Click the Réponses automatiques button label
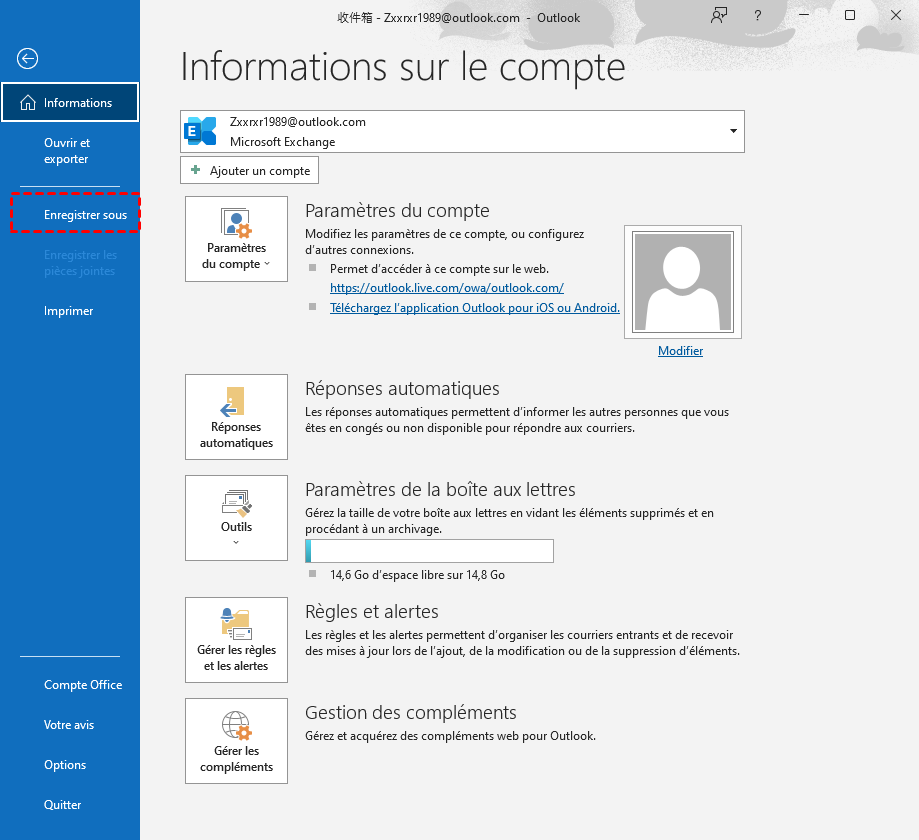Viewport: 919px width, 840px height. click(x=236, y=435)
